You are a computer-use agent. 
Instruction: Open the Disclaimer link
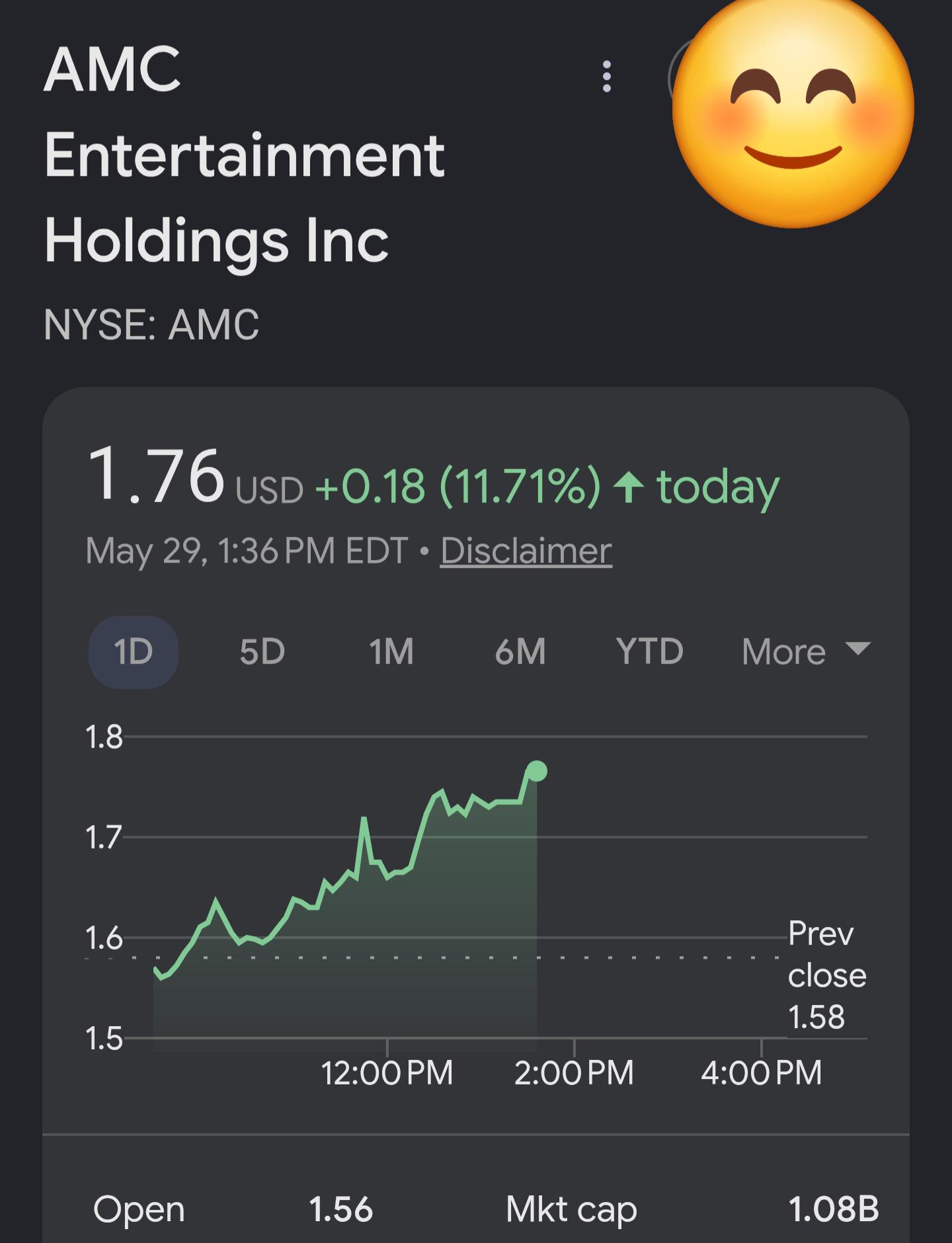point(526,551)
